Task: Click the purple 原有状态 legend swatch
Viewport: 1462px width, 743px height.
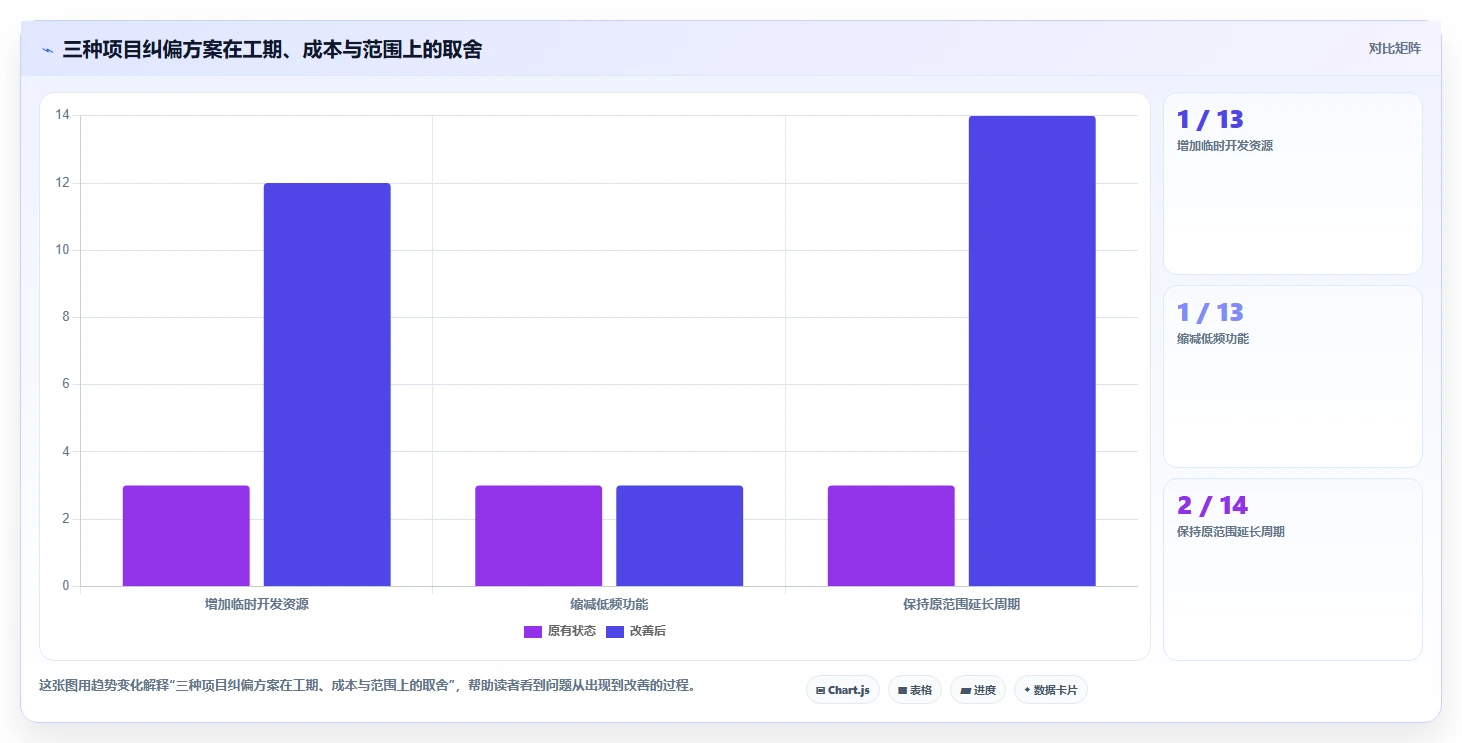Action: [533, 631]
